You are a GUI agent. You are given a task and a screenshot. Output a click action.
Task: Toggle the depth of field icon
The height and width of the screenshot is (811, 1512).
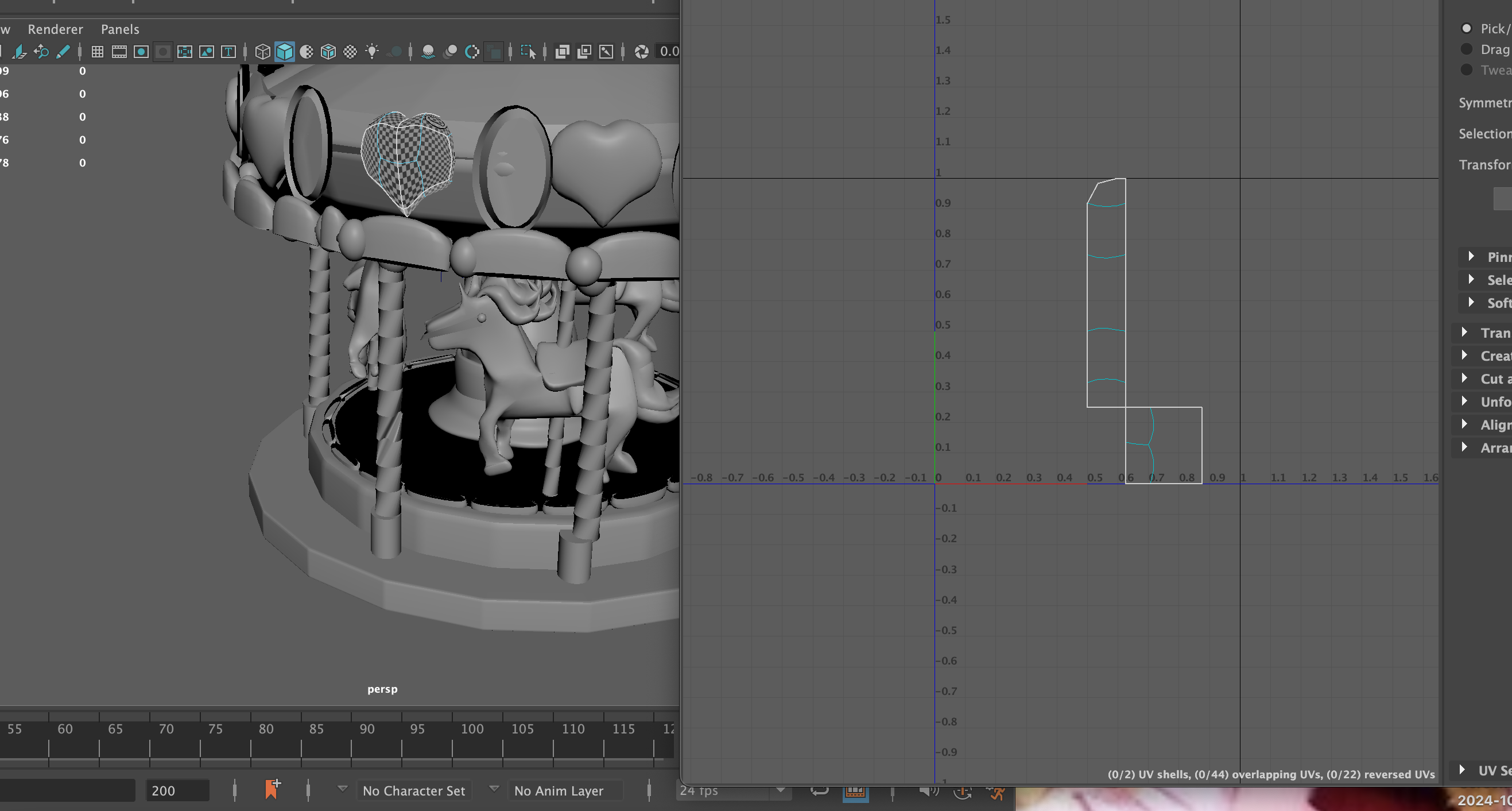click(495, 52)
